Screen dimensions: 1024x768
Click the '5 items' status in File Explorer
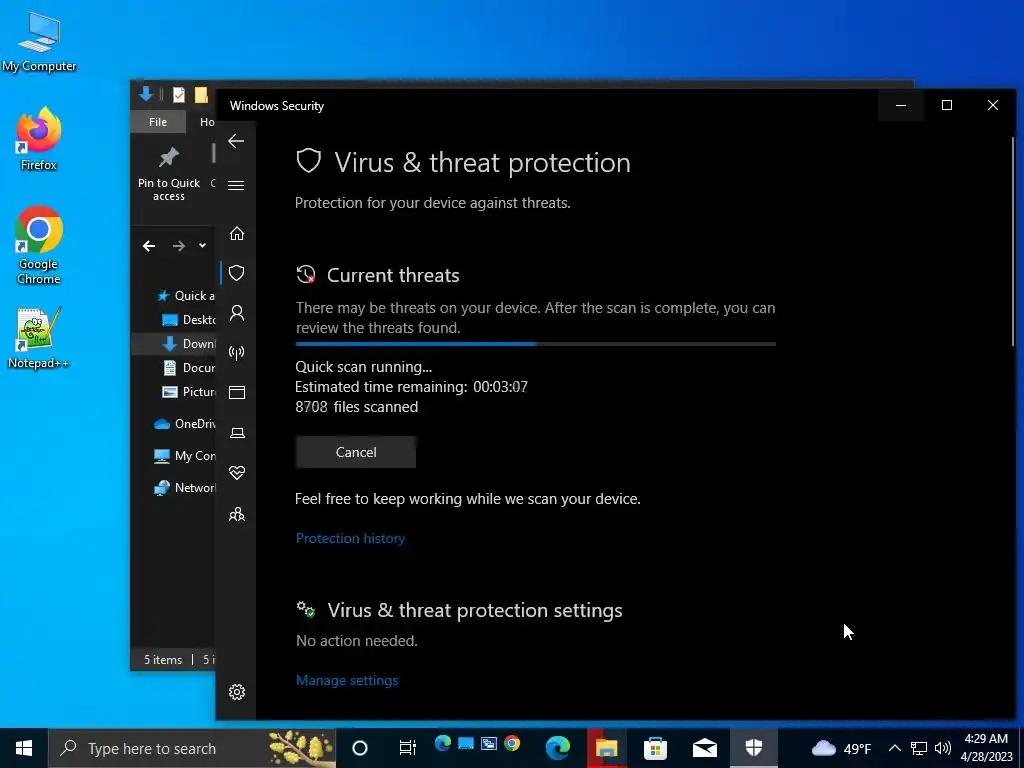pos(163,660)
